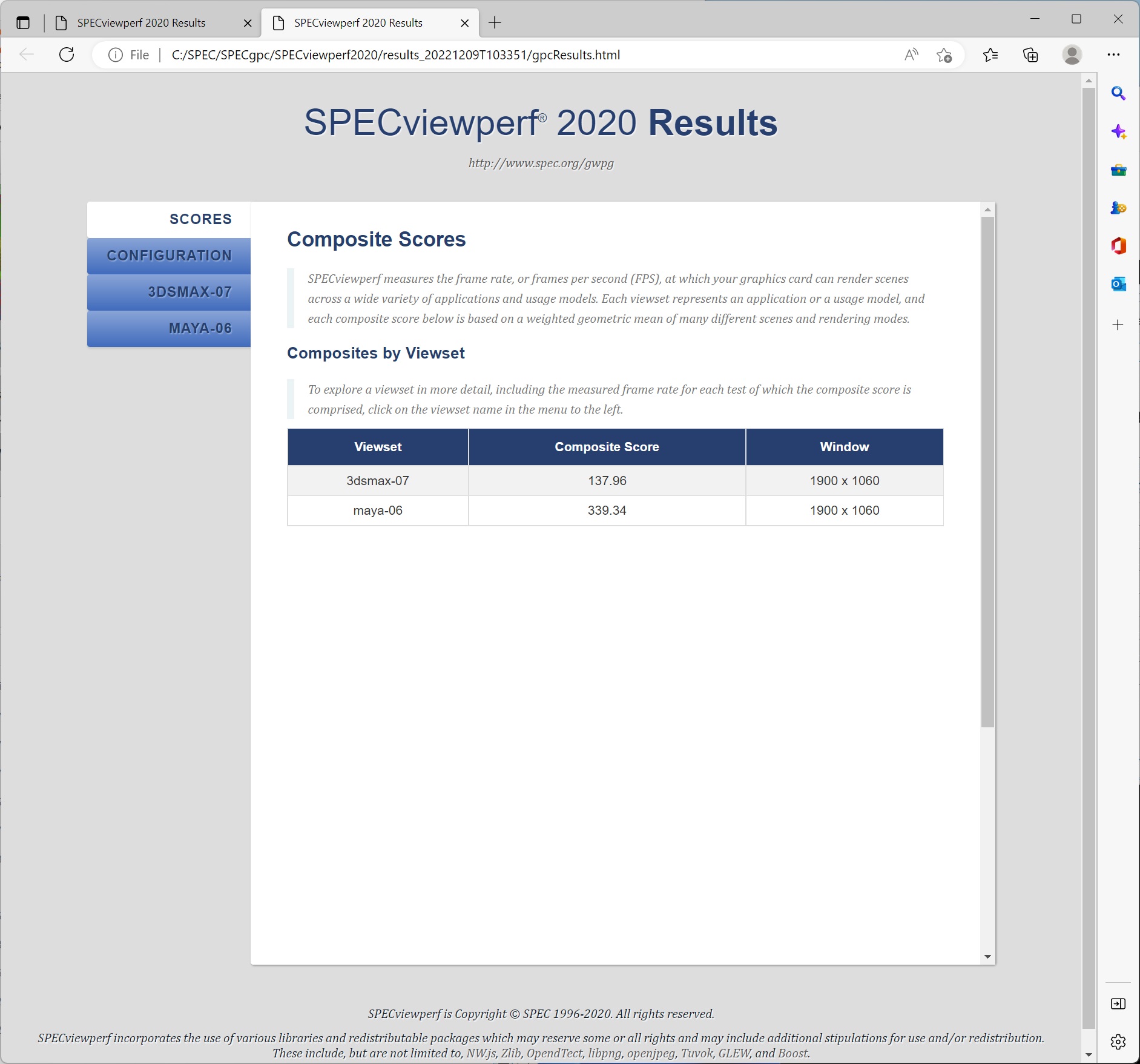Viewport: 1140px width, 1064px height.
Task: Click the results panel scrollbar thumb
Action: [987, 472]
